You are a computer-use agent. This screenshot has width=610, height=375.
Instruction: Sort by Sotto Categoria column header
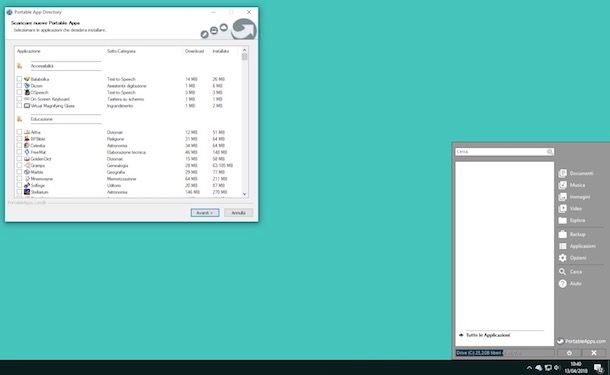coord(121,51)
